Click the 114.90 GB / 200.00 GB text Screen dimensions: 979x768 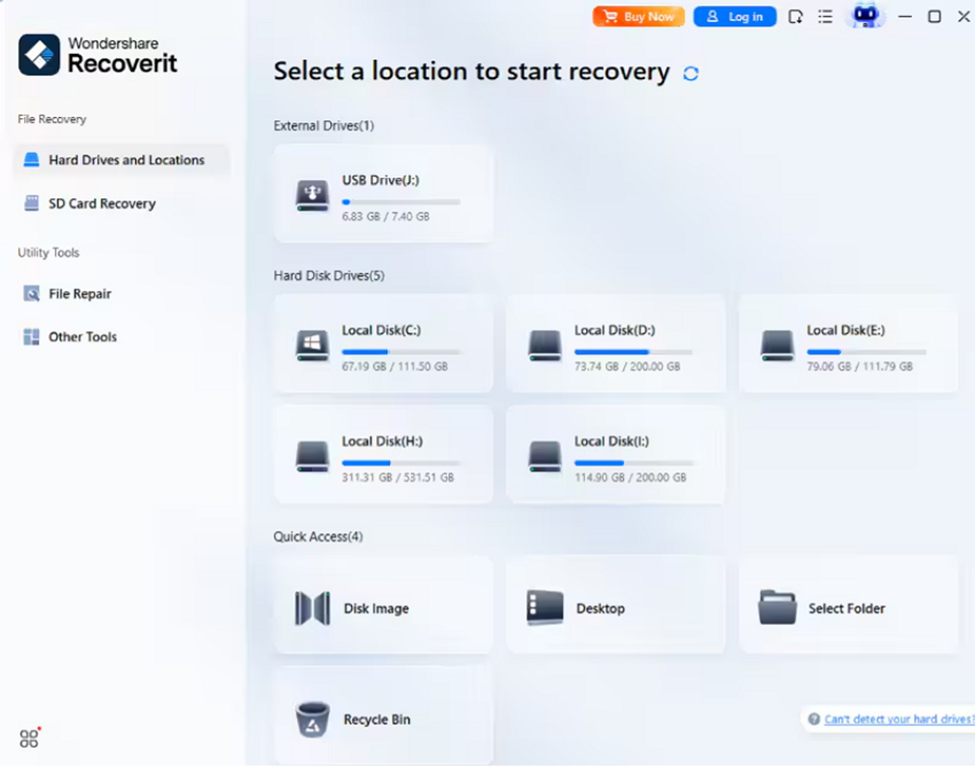(x=632, y=479)
